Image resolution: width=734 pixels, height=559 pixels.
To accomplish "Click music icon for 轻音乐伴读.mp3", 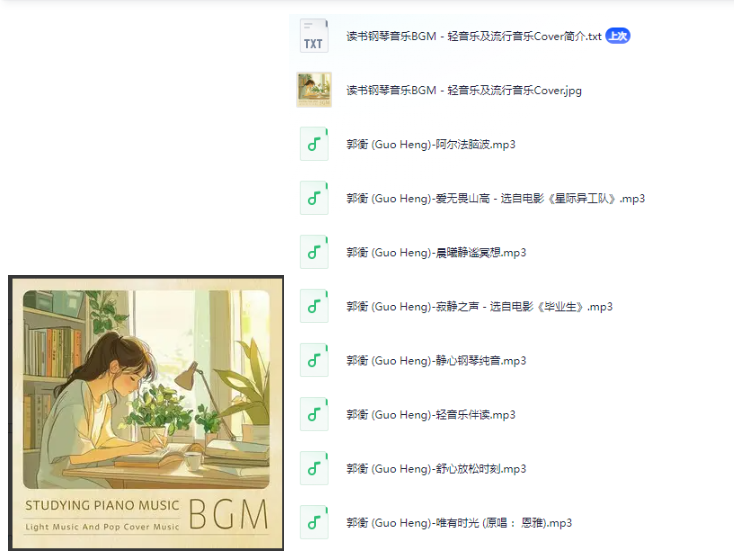I will 314,414.
